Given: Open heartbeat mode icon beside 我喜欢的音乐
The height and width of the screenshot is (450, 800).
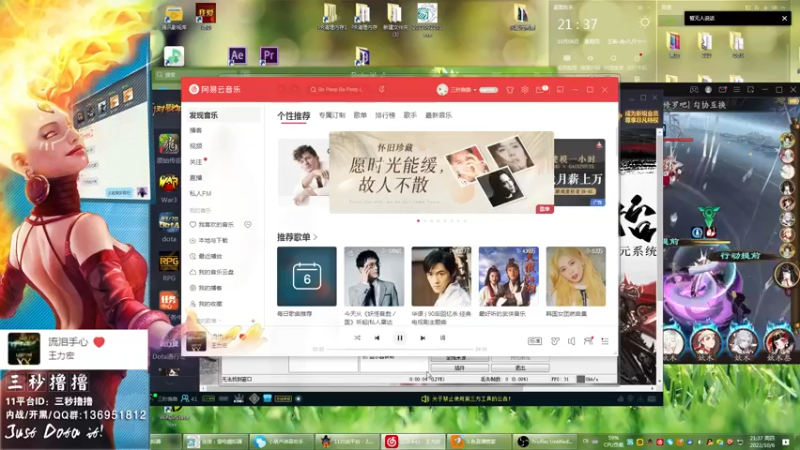Looking at the screenshot, I should point(248,224).
